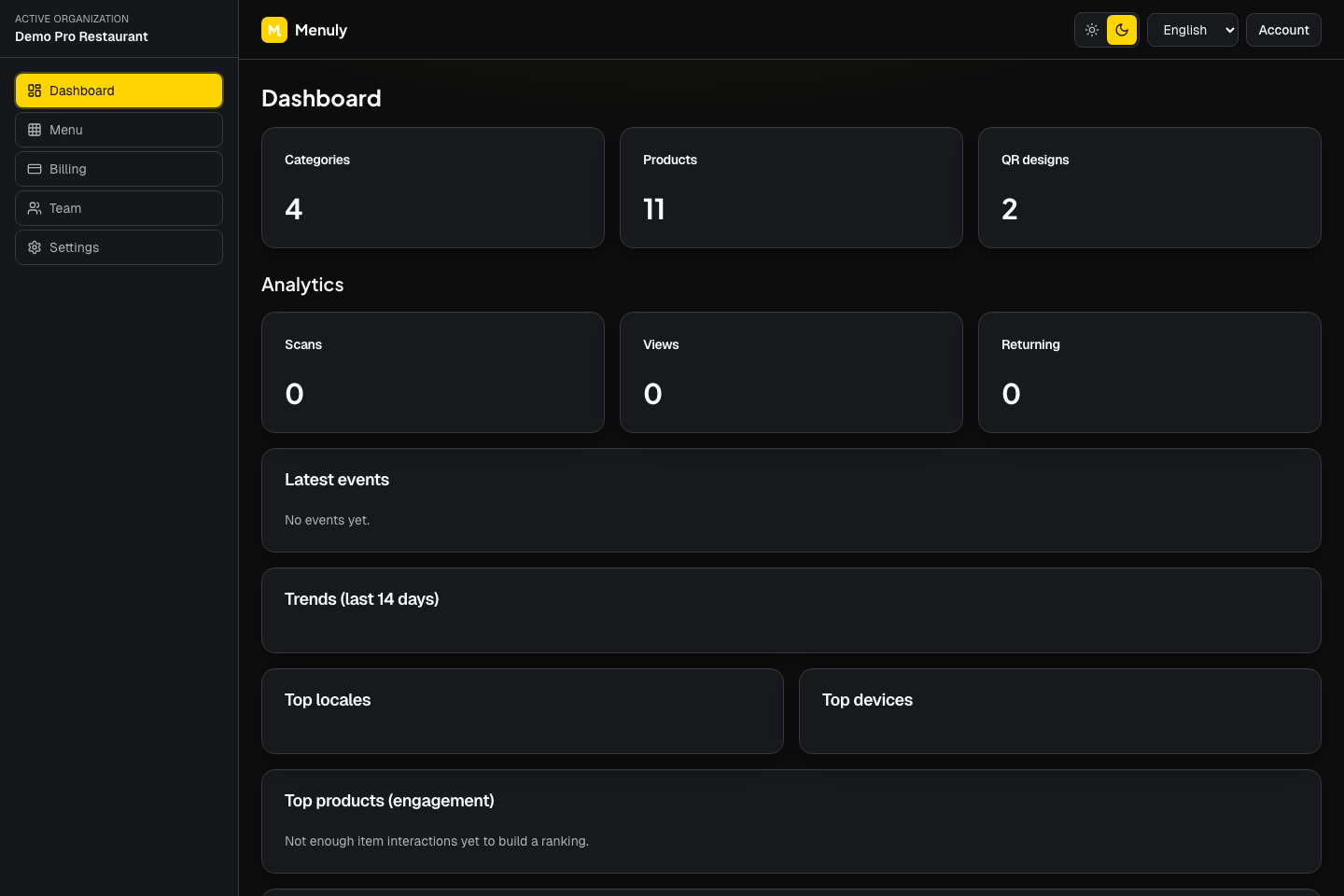The width and height of the screenshot is (1344, 896).
Task: Select the Team navigation item
Action: click(x=119, y=208)
